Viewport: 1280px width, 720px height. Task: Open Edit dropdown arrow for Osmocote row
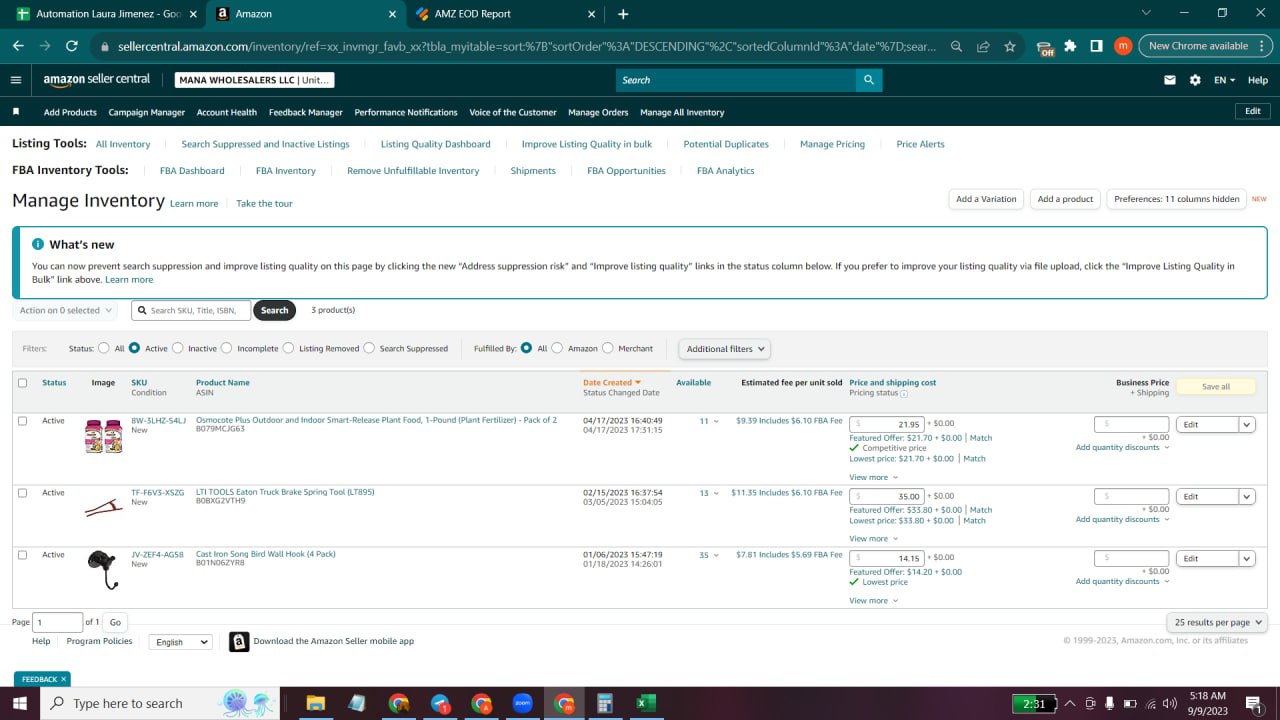(1247, 424)
